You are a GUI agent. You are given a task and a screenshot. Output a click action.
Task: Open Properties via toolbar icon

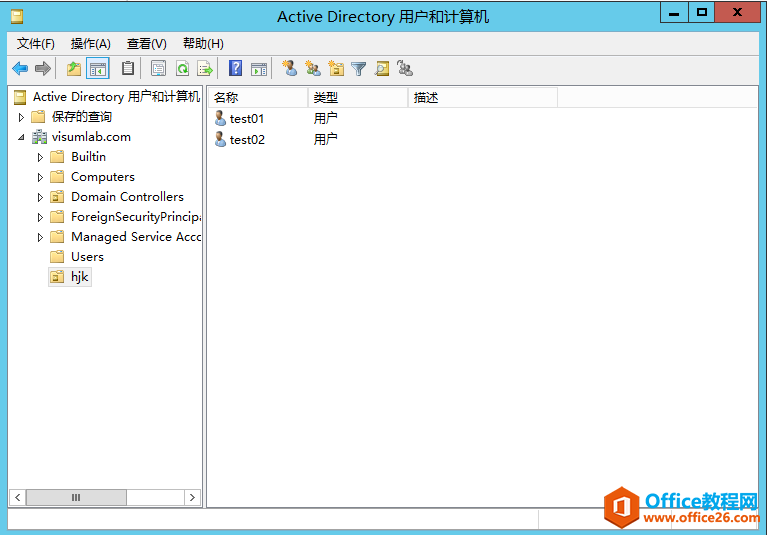158,68
